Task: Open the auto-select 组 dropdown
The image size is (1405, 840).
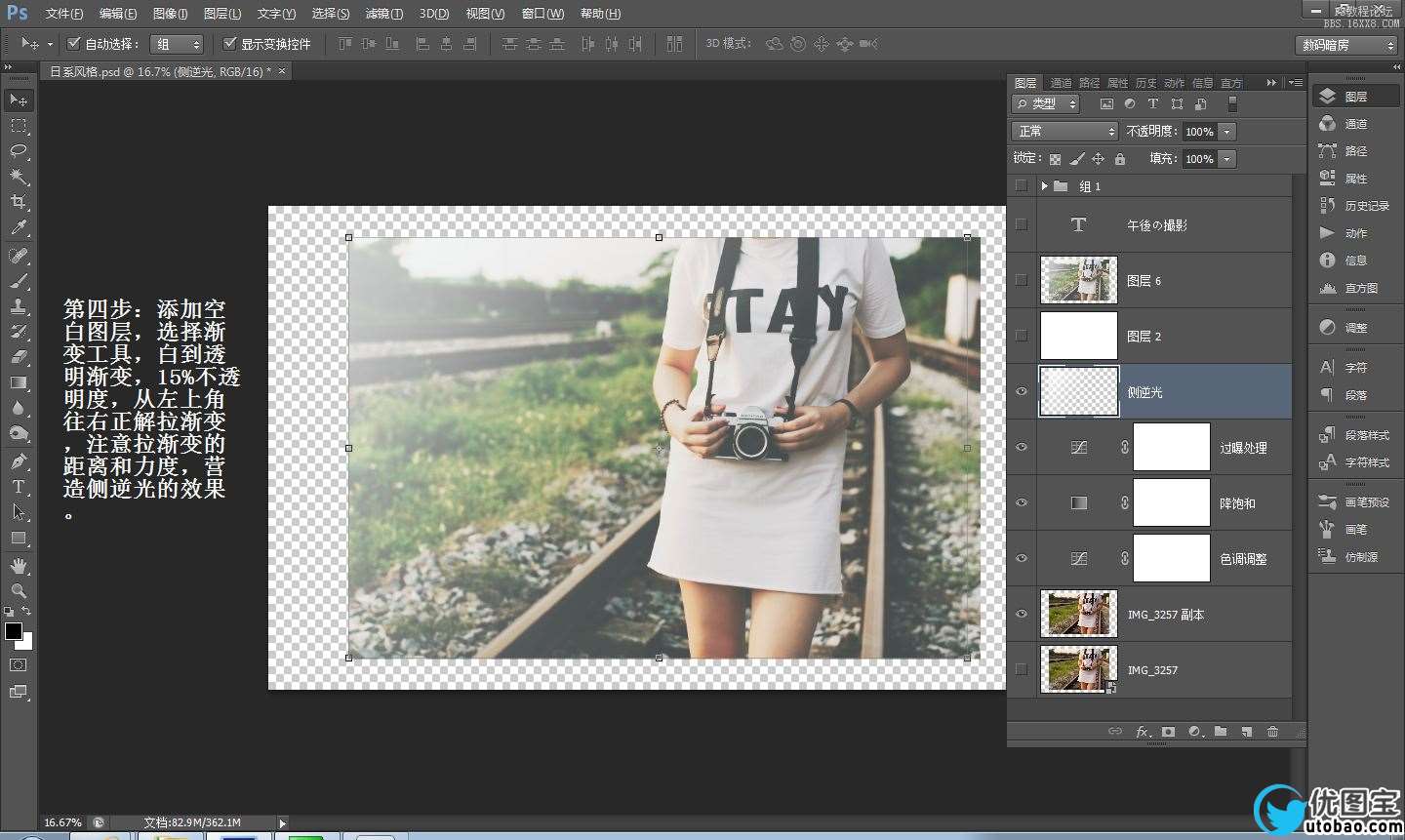Action: coord(178,44)
